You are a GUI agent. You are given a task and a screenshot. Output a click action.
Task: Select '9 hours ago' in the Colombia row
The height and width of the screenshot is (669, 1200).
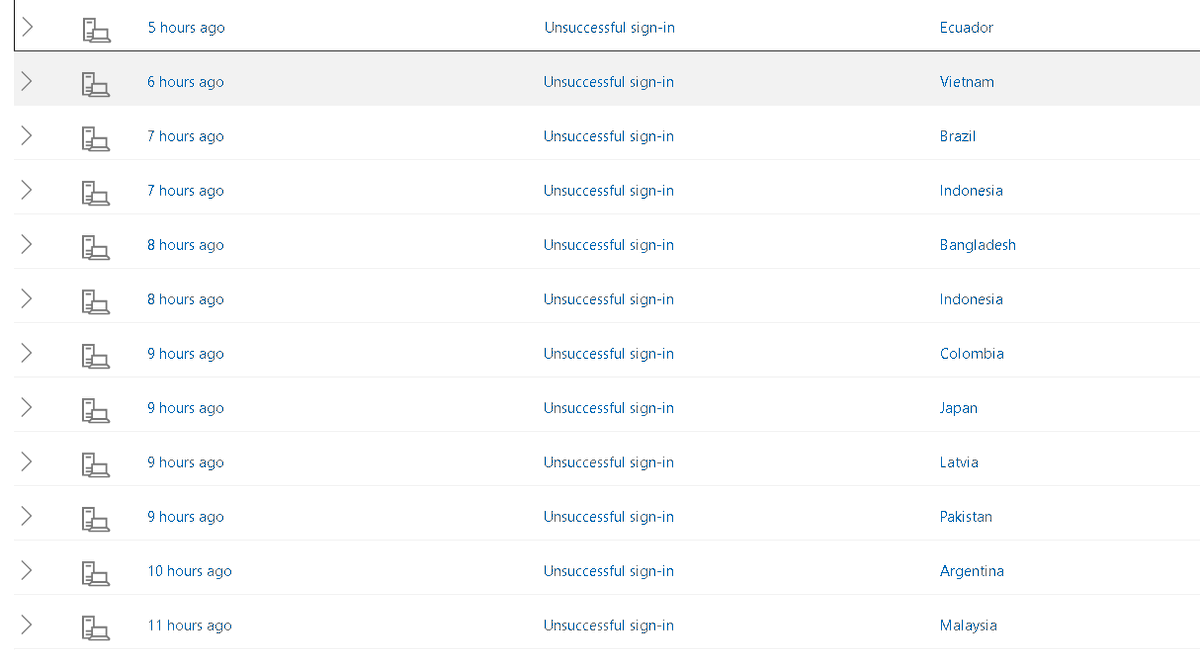[x=186, y=353]
